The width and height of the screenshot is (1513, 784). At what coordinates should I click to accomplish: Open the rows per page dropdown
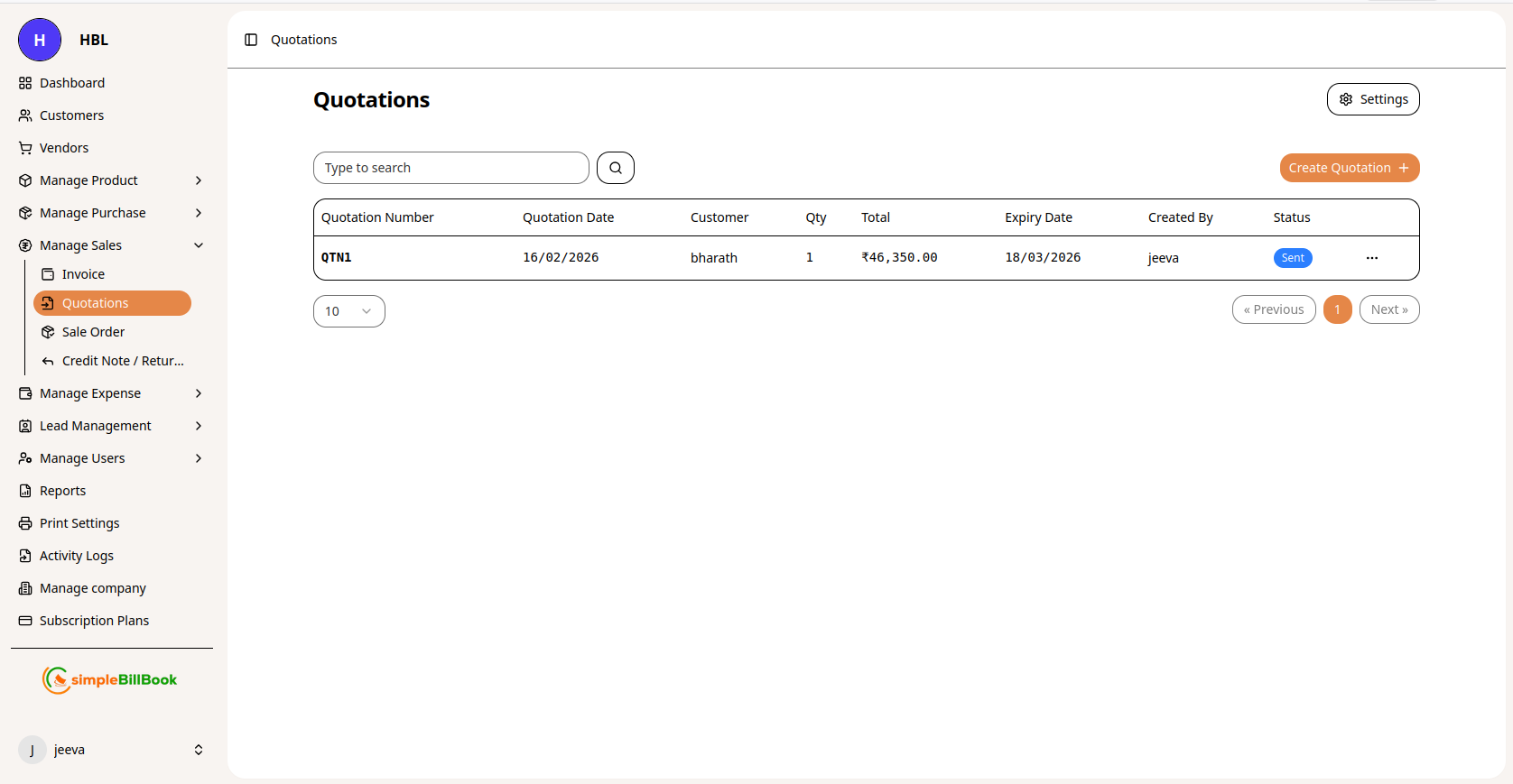point(348,311)
